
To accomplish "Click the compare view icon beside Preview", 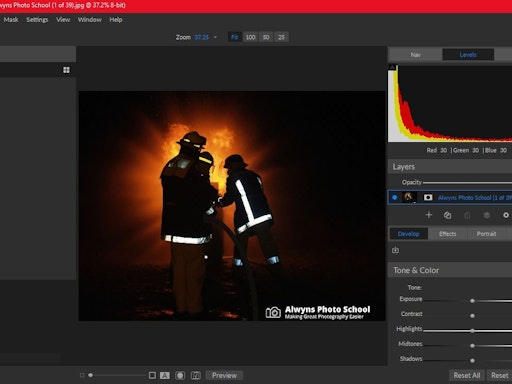I will pyautogui.click(x=196, y=375).
